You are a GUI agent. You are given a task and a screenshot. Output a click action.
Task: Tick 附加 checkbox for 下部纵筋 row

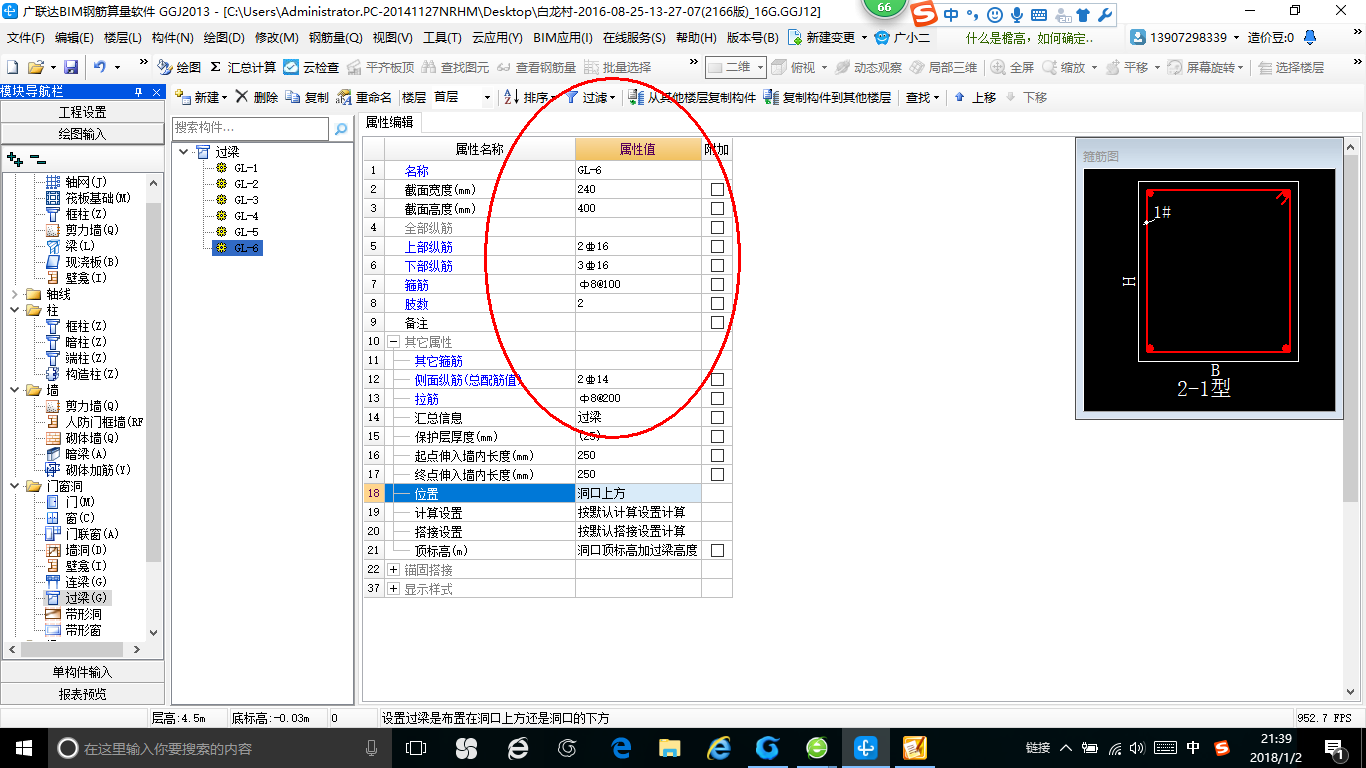point(717,266)
